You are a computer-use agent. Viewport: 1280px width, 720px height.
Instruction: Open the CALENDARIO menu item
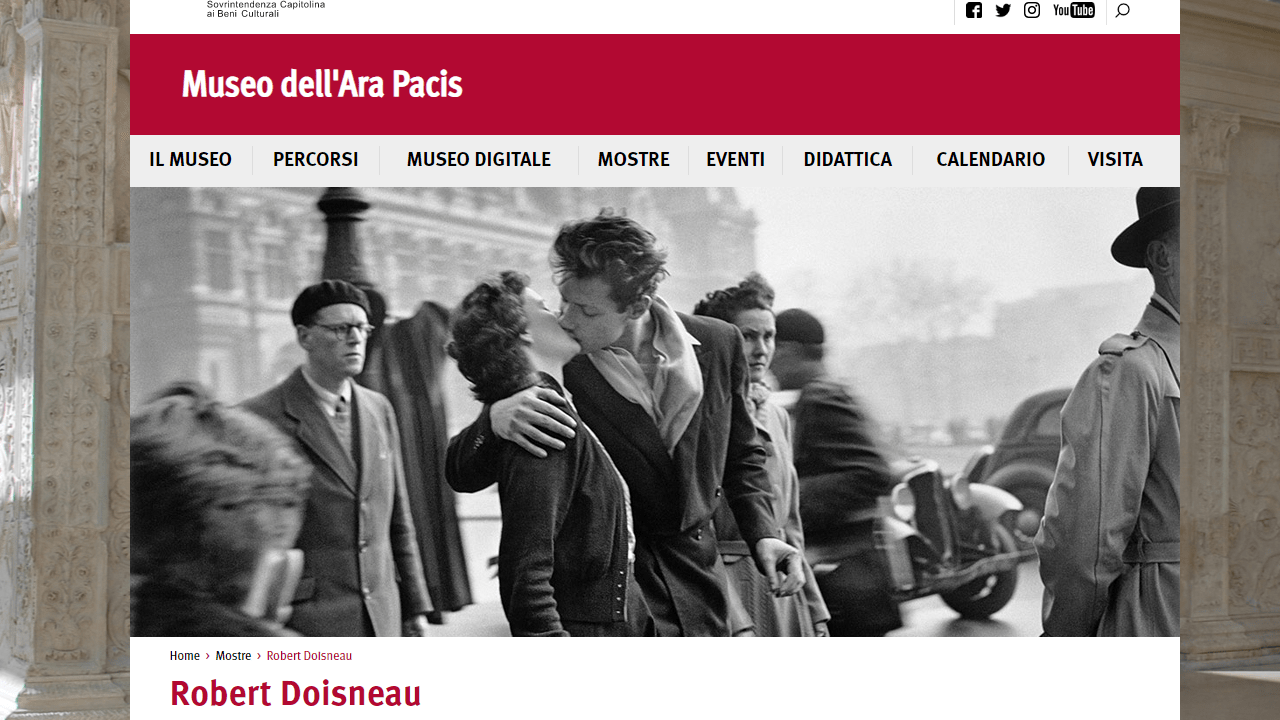(991, 160)
